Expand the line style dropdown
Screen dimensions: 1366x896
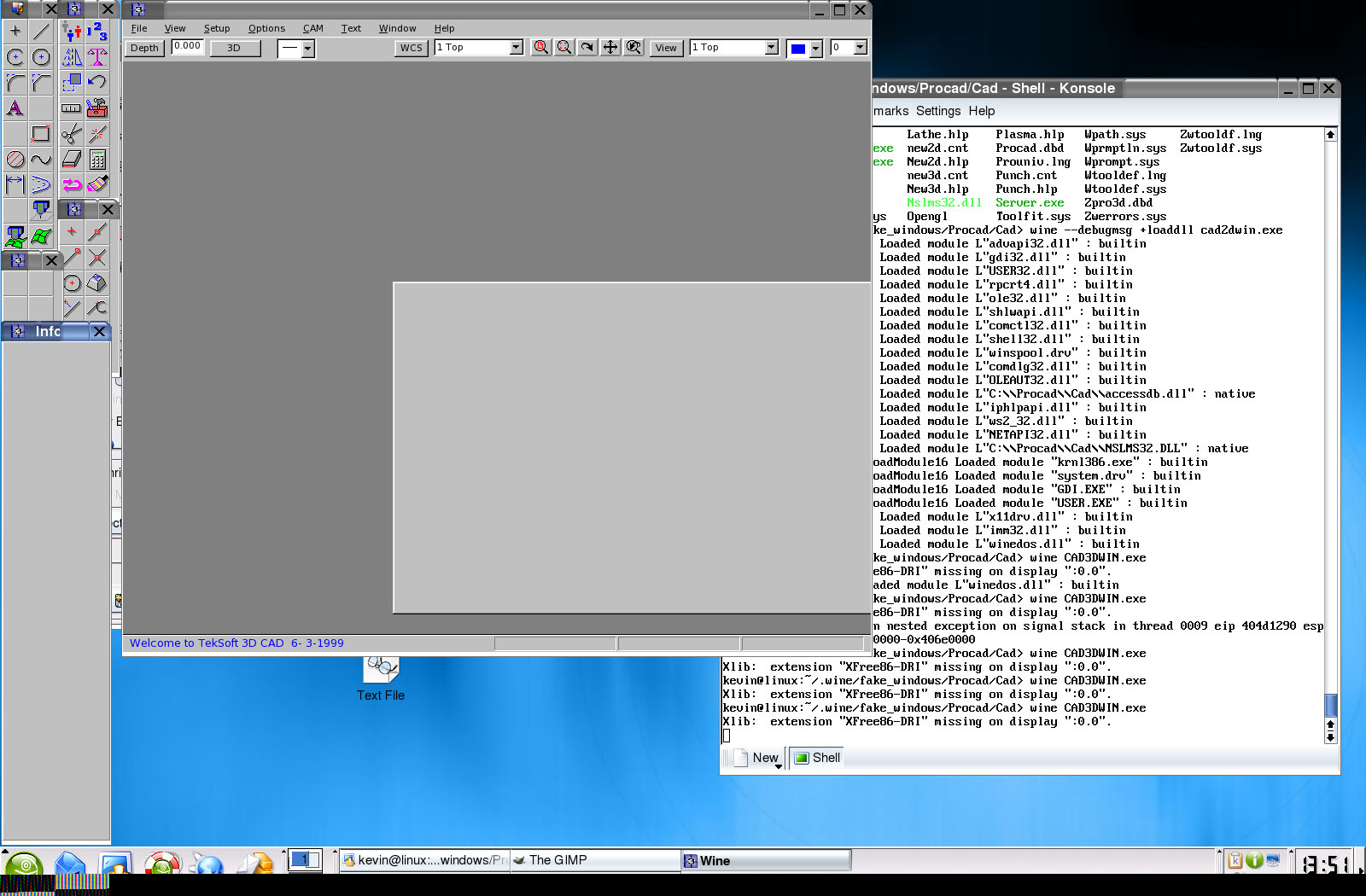tap(308, 49)
